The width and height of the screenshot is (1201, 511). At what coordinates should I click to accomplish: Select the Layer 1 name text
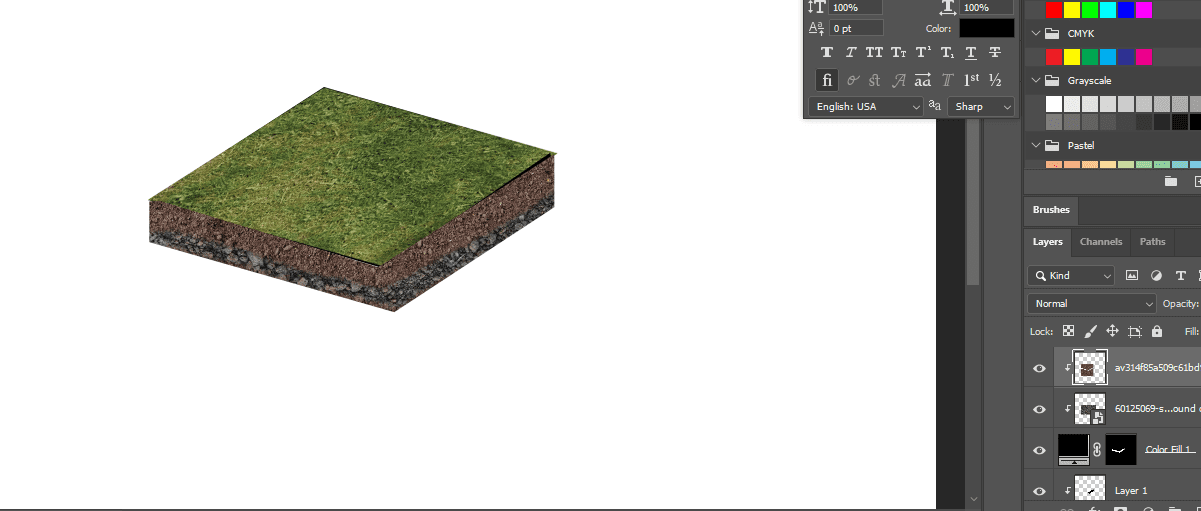(1131, 491)
